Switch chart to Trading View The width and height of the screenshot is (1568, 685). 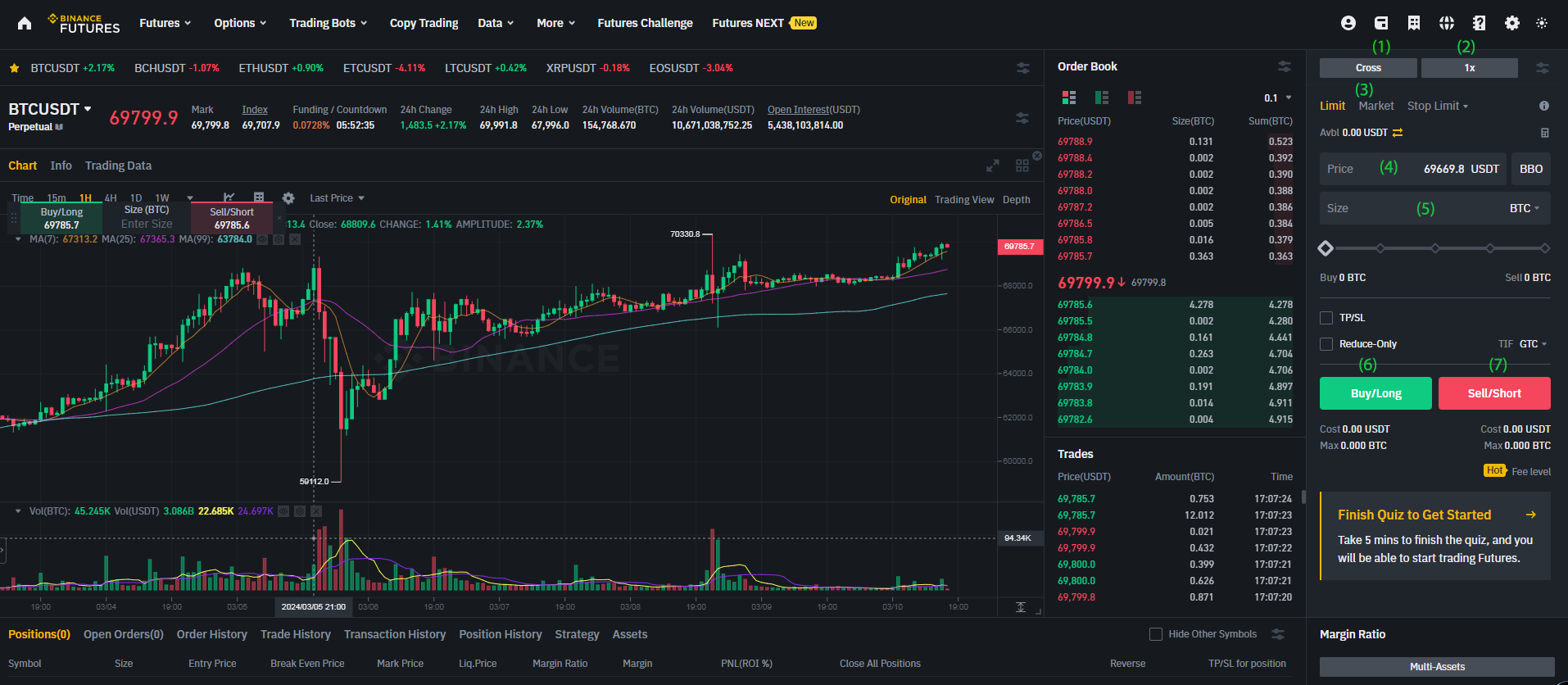(964, 200)
